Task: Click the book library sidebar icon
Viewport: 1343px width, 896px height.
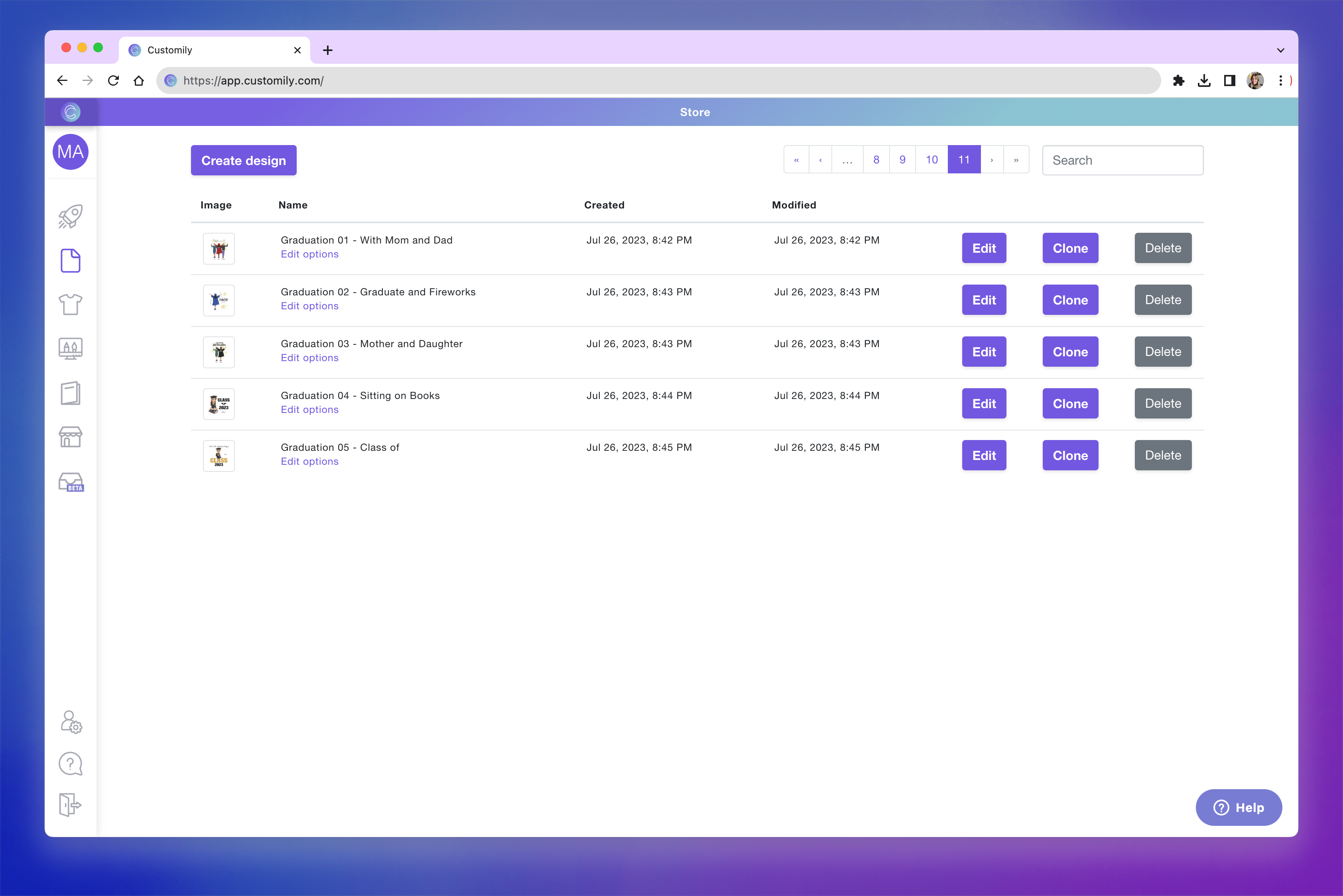Action: (70, 393)
